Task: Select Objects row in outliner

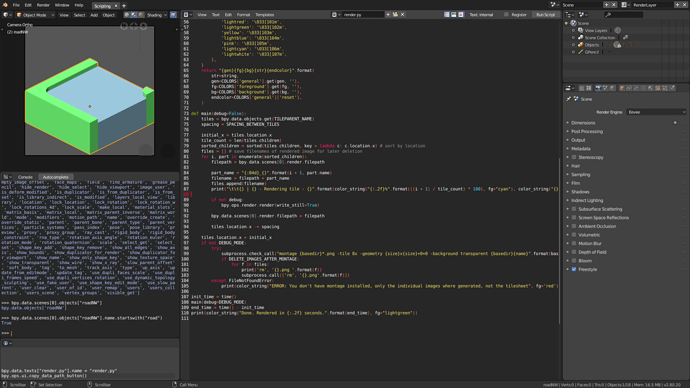Action: click(x=591, y=44)
